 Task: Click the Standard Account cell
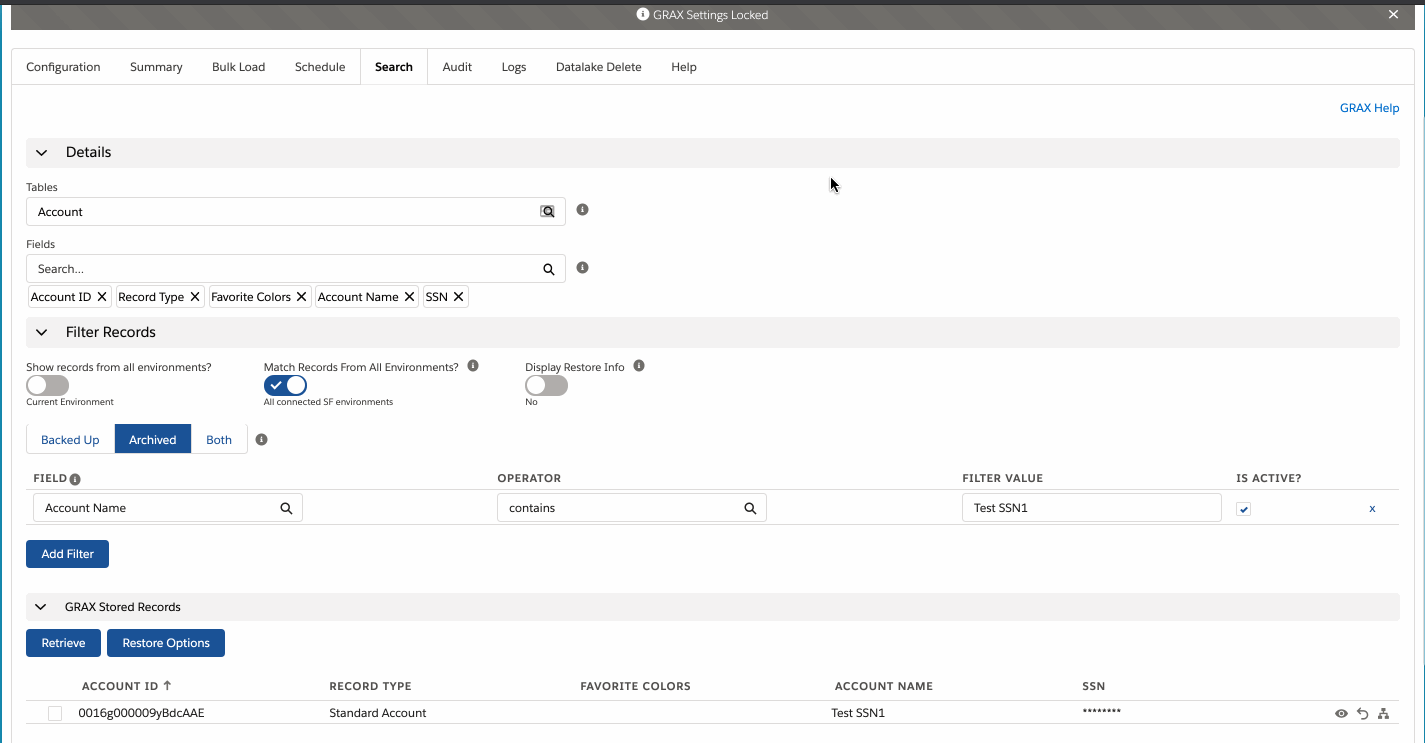378,713
